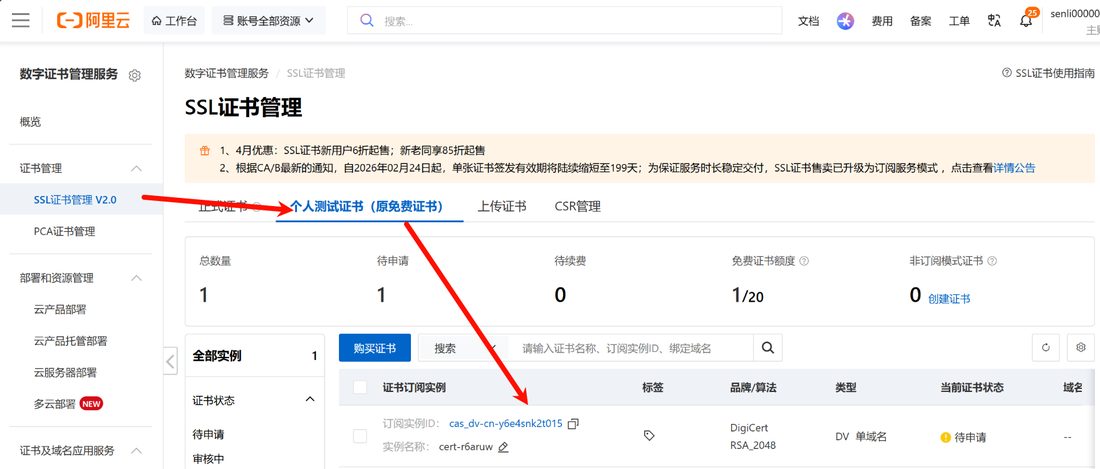Click the language switch icon
Screen dimensions: 1100x469
click(x=993, y=21)
